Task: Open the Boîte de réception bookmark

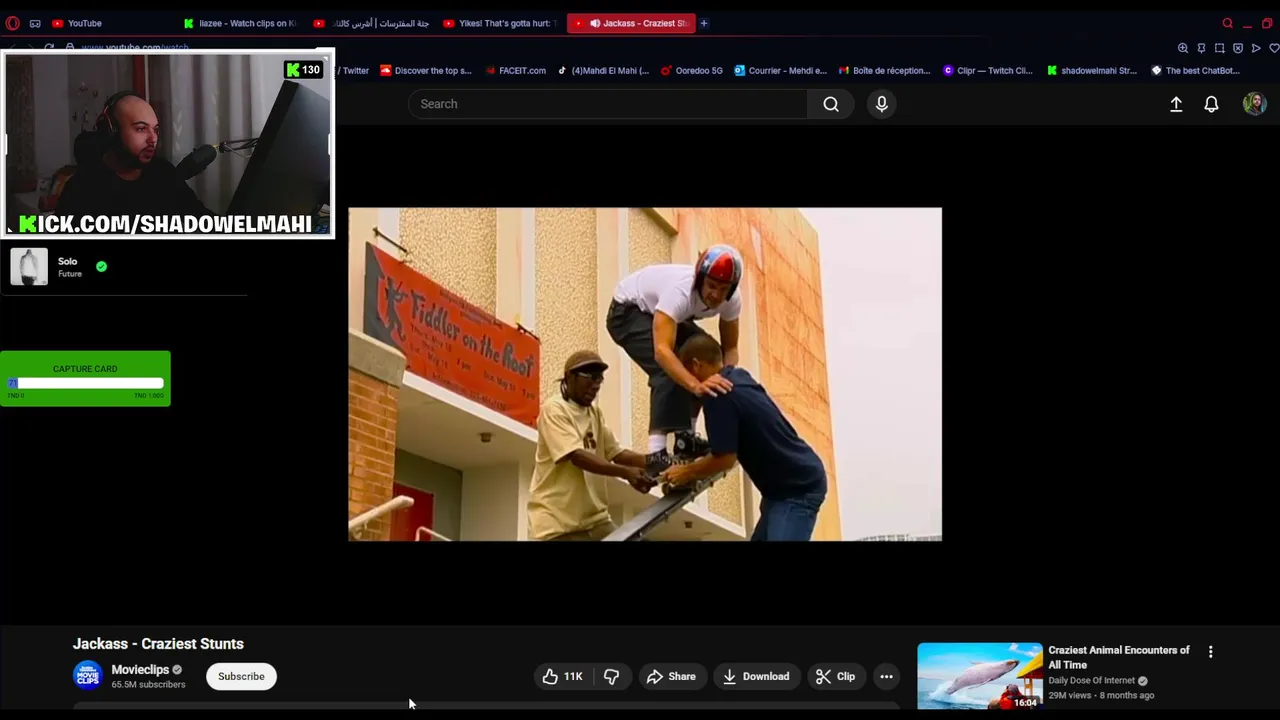Action: click(x=884, y=71)
